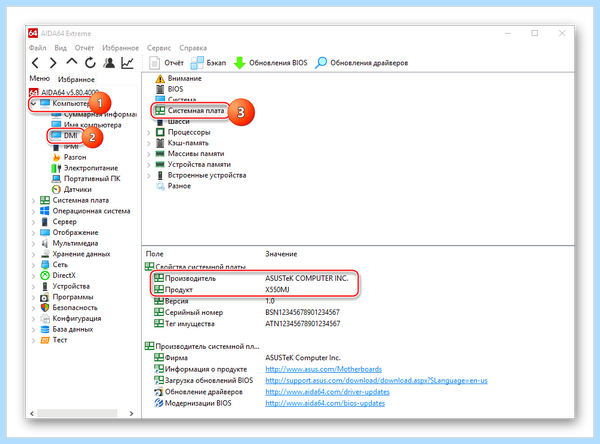Click Обновления драйверов toolbar button
Screen dimensions: 600x444
362,63
